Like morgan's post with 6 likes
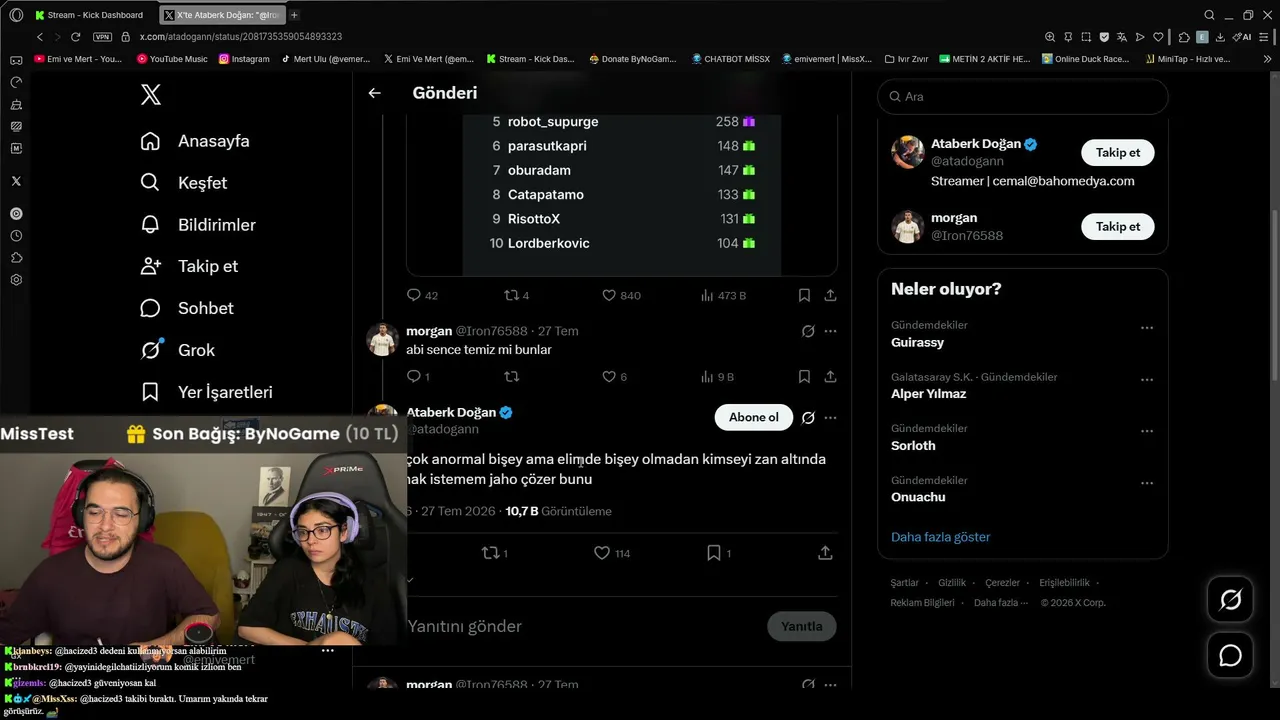Screen dimensions: 1280x720 point(609,377)
